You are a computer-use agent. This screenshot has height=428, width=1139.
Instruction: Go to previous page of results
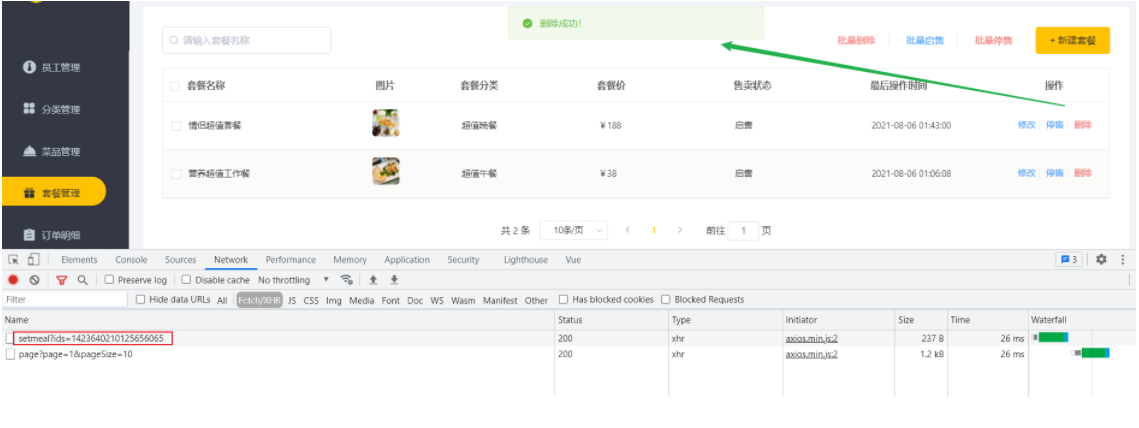628,230
